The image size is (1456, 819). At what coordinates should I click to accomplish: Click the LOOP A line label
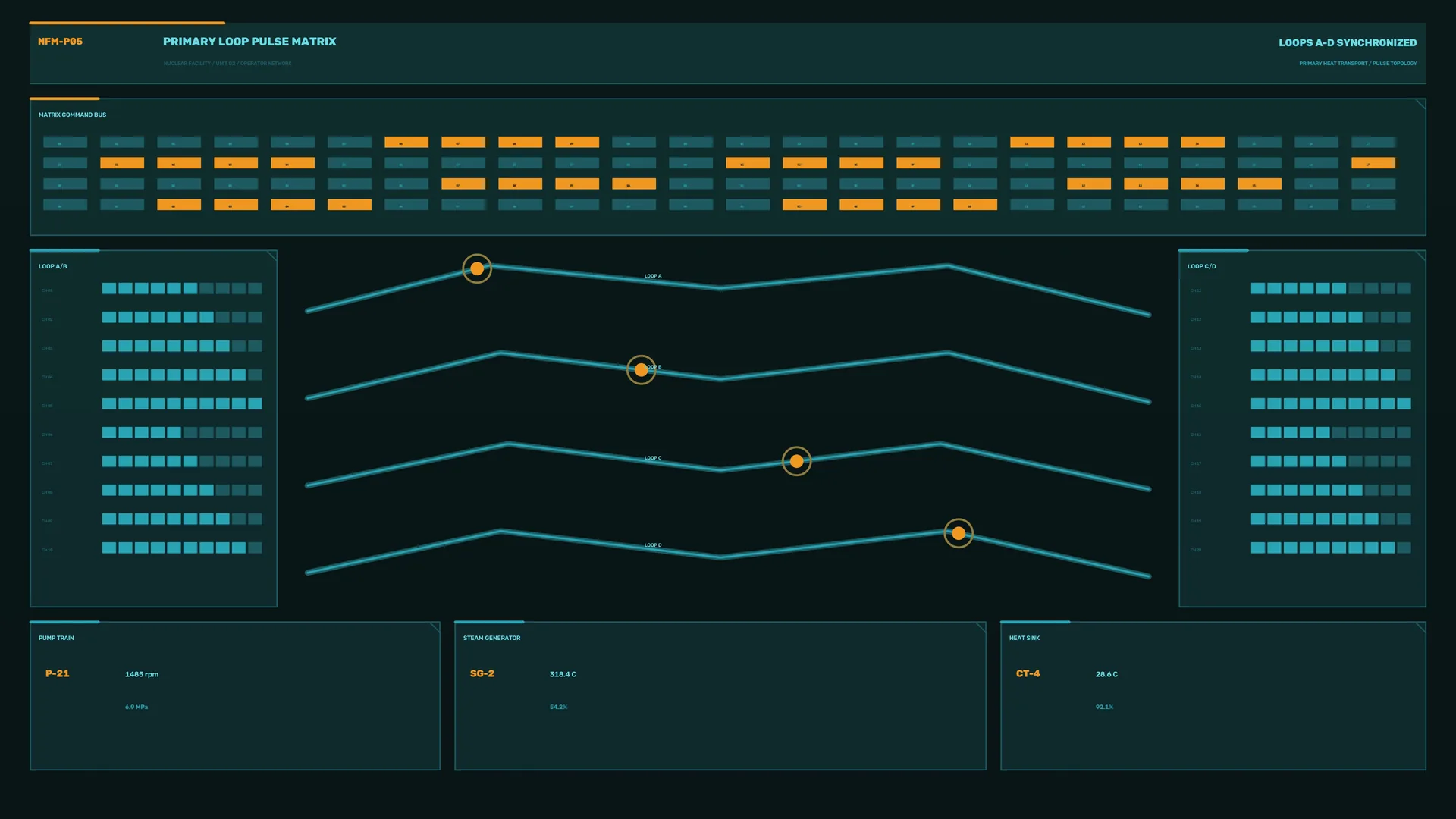pyautogui.click(x=653, y=276)
